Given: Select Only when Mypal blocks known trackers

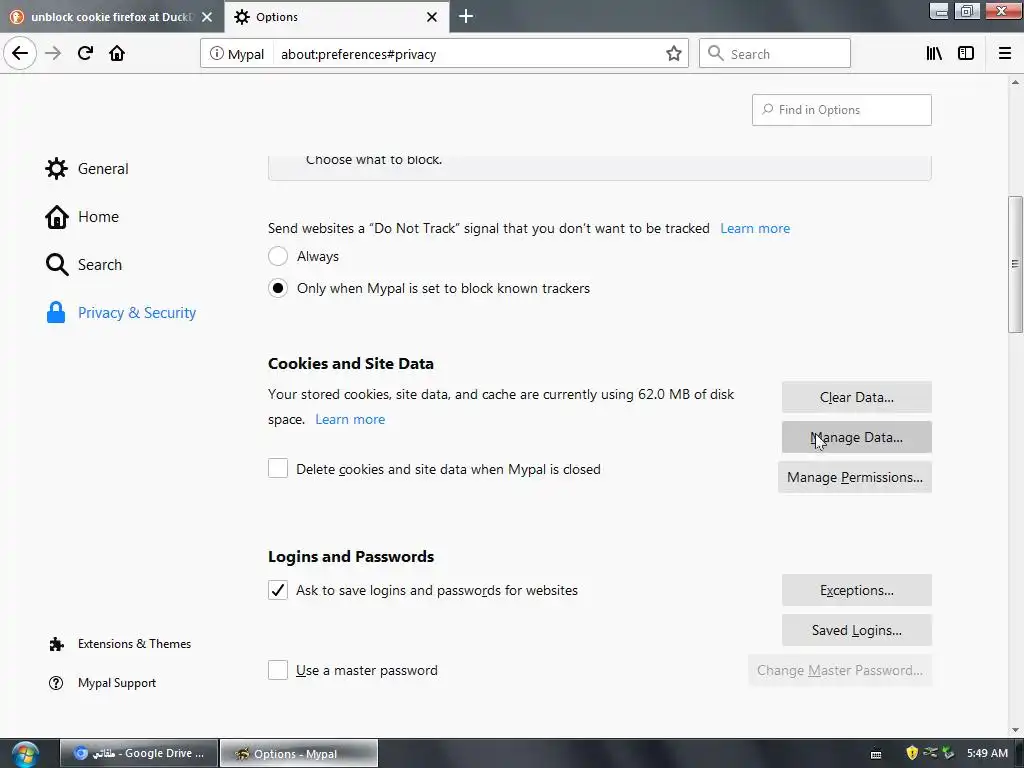Looking at the screenshot, I should click(278, 288).
